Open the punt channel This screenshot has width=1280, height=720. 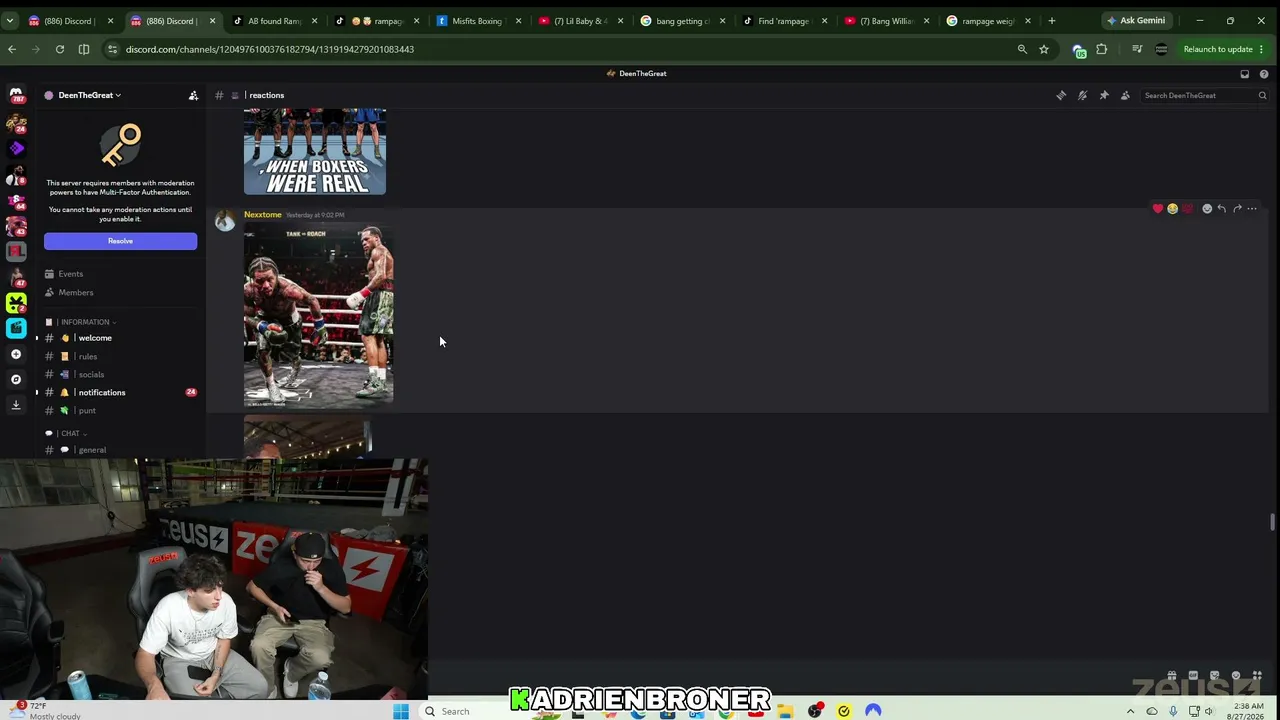point(120,410)
